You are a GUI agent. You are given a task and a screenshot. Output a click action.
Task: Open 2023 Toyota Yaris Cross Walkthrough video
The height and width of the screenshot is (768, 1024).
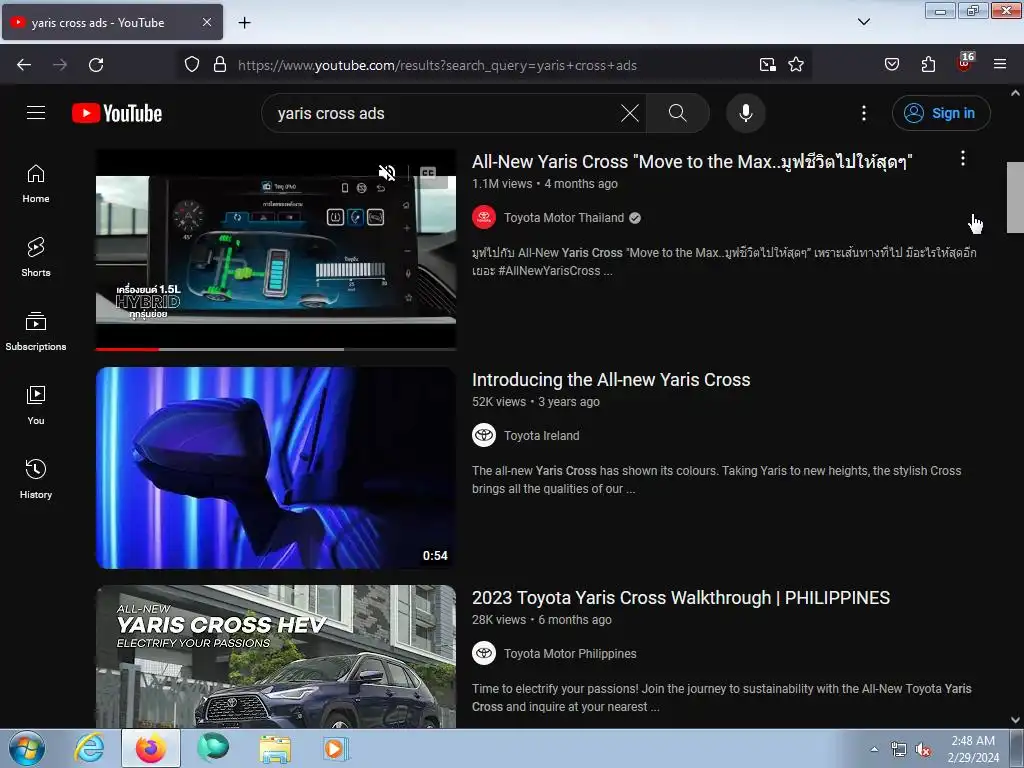coord(680,598)
